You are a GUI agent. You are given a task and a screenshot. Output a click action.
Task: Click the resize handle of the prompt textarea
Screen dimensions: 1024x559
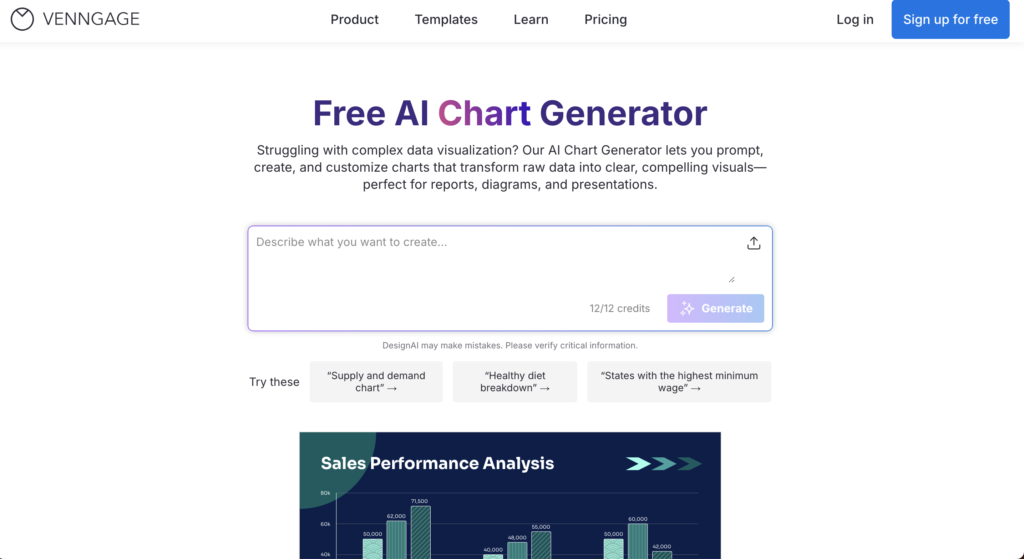click(731, 279)
